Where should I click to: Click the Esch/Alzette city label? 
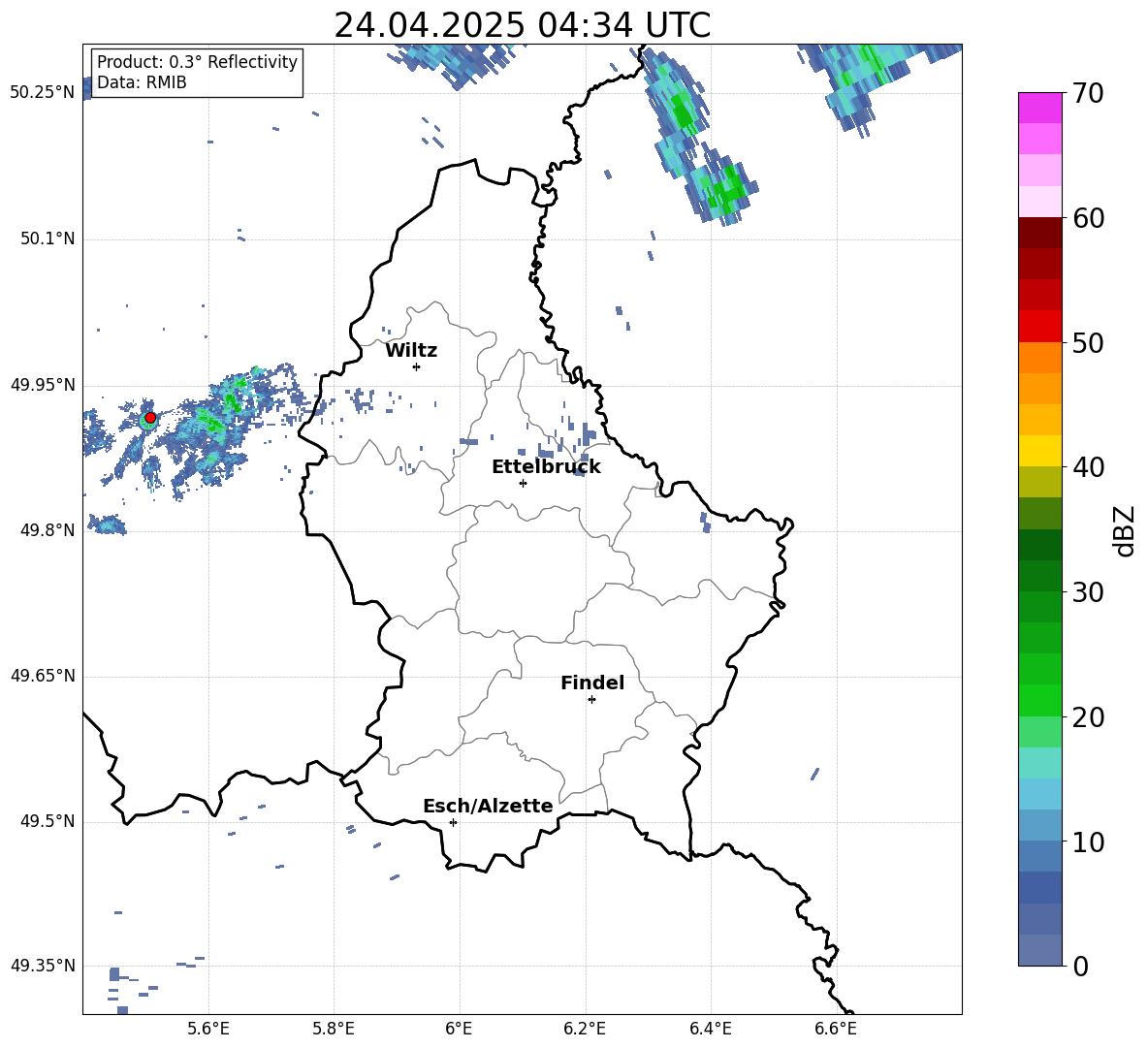coord(488,806)
